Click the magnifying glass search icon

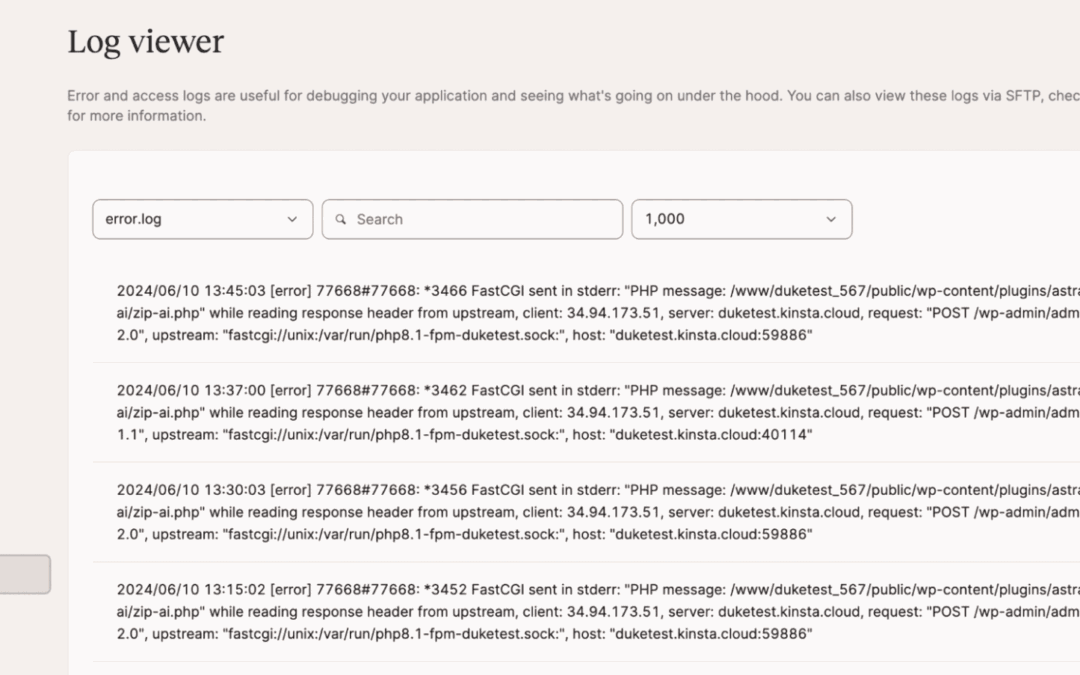(343, 219)
